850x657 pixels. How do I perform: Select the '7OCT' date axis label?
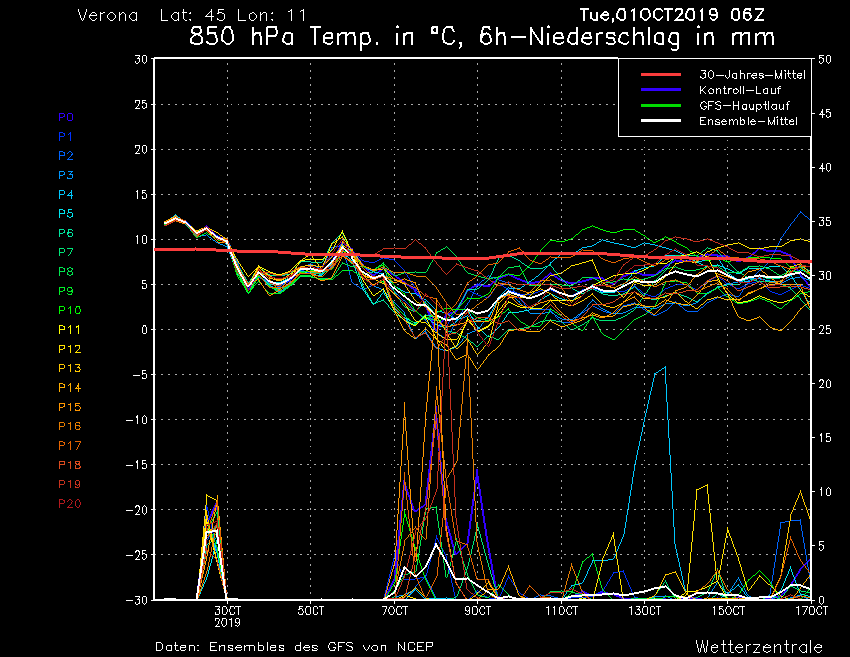click(395, 611)
